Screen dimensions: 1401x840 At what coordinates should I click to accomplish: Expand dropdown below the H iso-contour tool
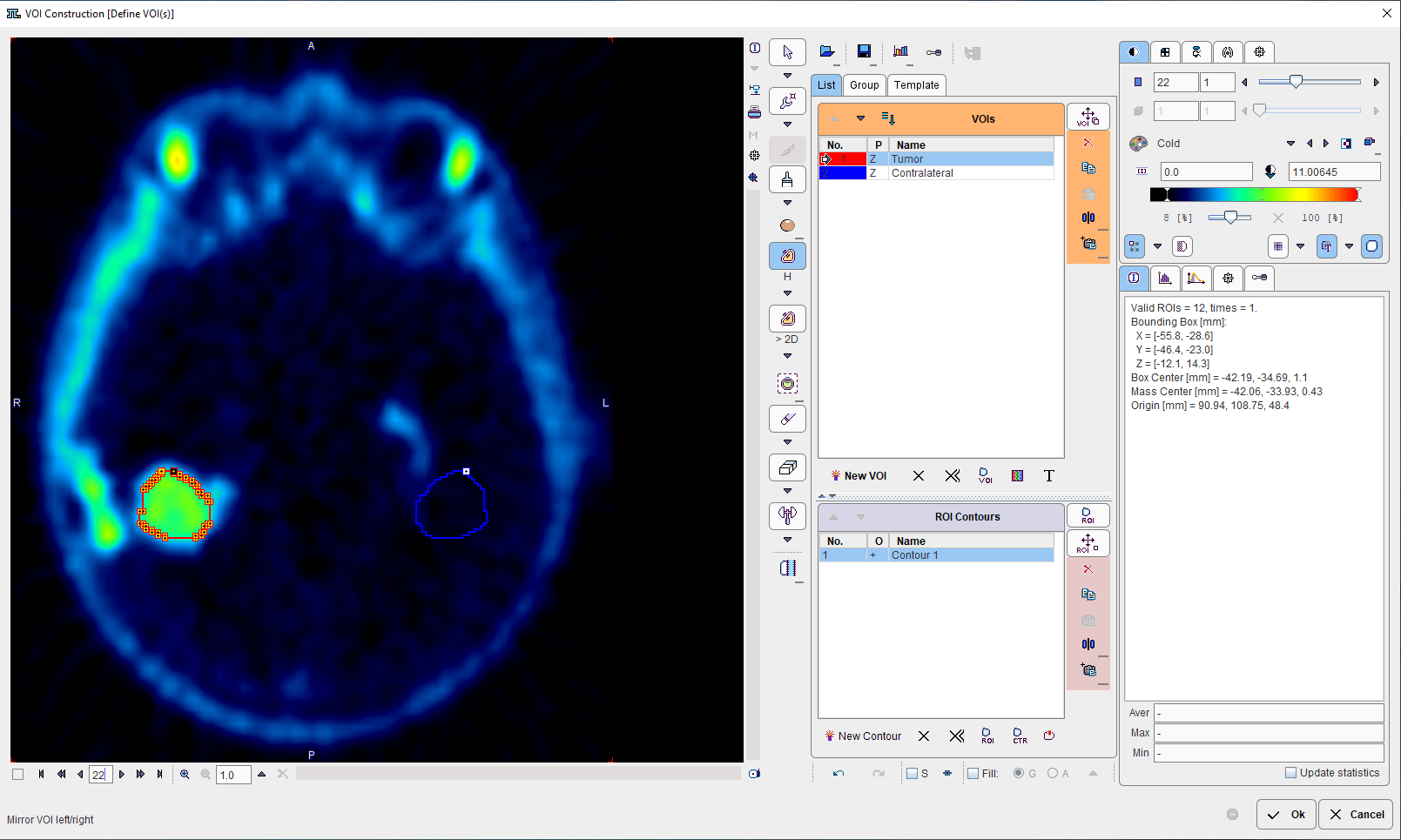[x=787, y=293]
